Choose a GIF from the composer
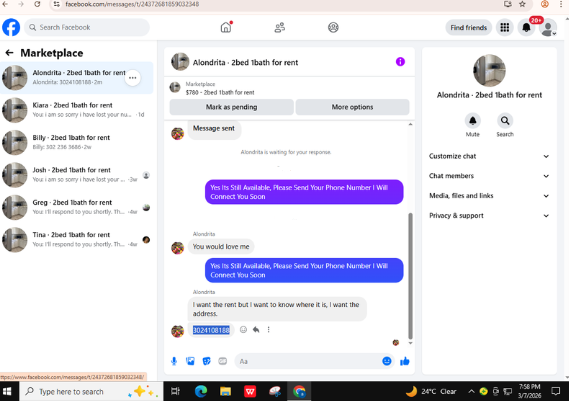Viewport: 569px width, 401px height. (x=222, y=361)
